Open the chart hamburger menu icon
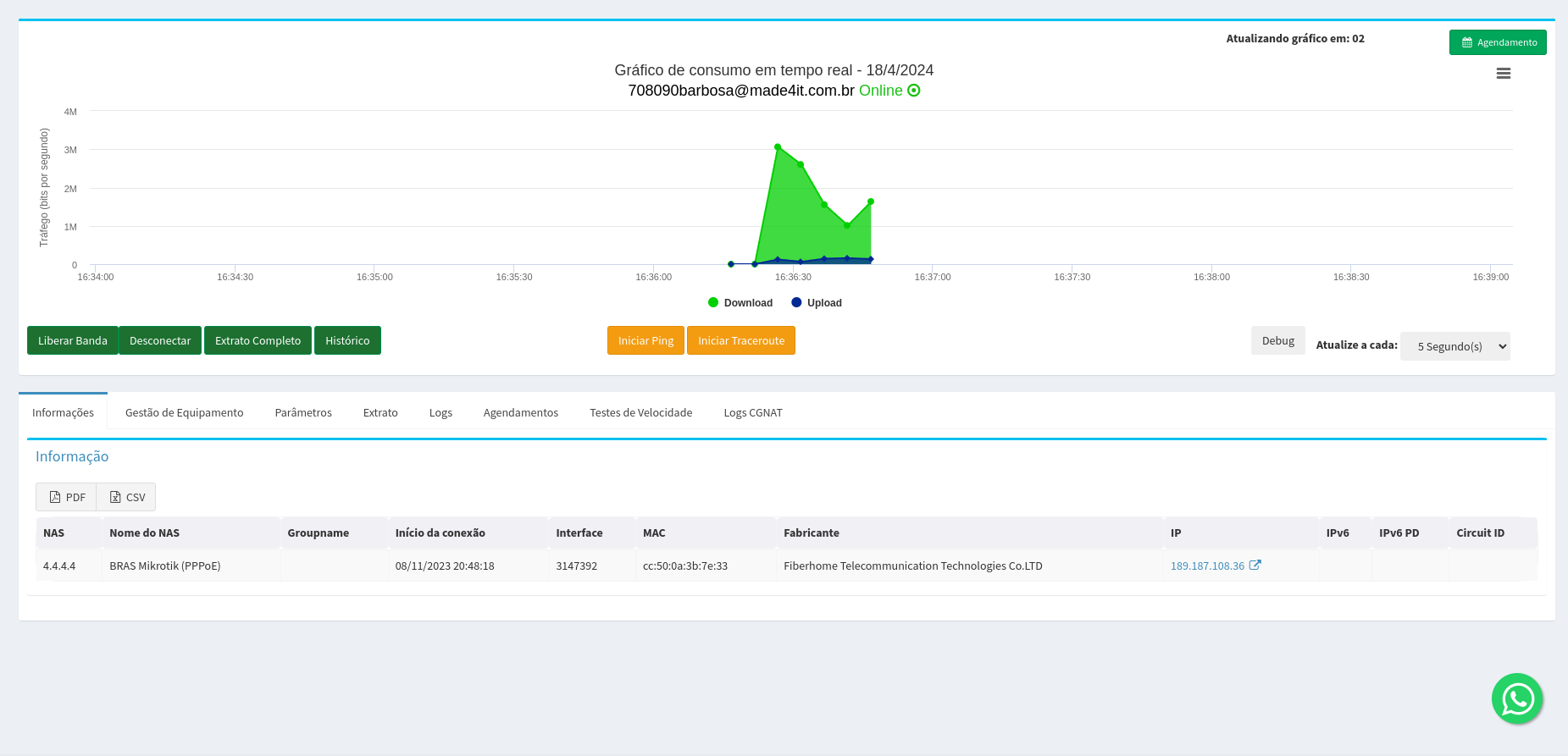Image resolution: width=1568 pixels, height=756 pixels. click(x=1503, y=74)
